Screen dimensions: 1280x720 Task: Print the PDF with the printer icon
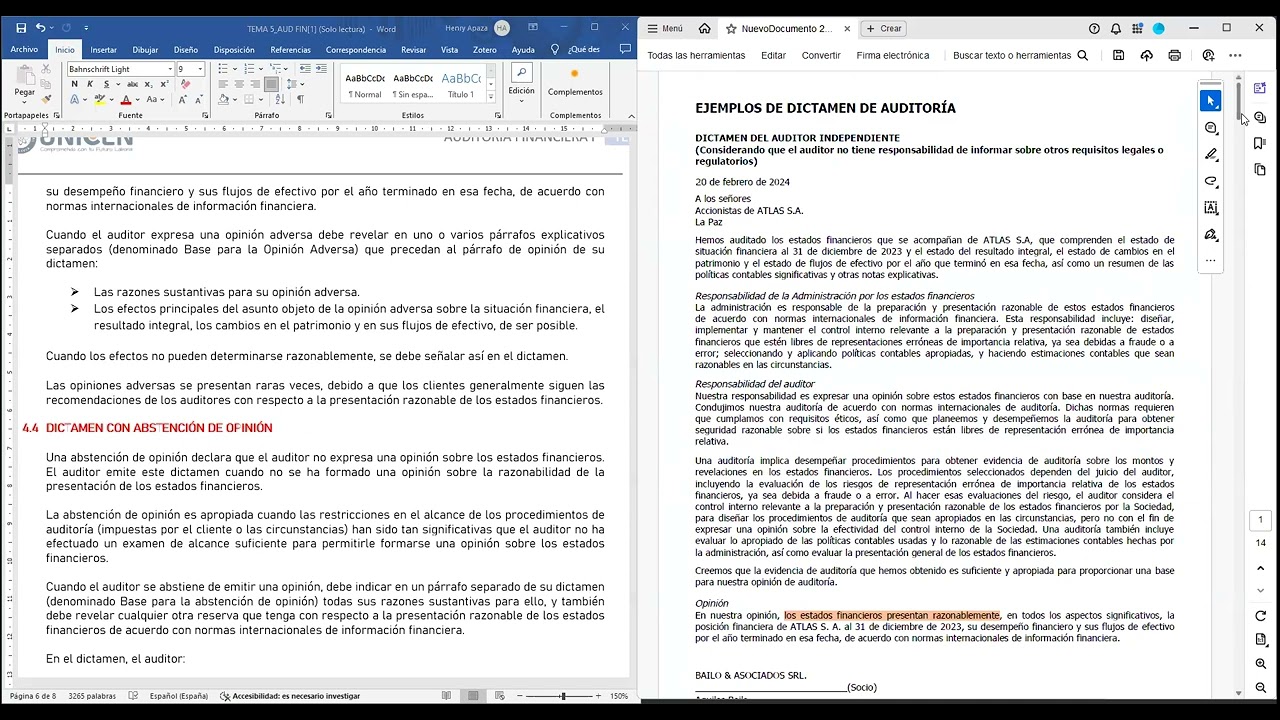pyautogui.click(x=1175, y=56)
